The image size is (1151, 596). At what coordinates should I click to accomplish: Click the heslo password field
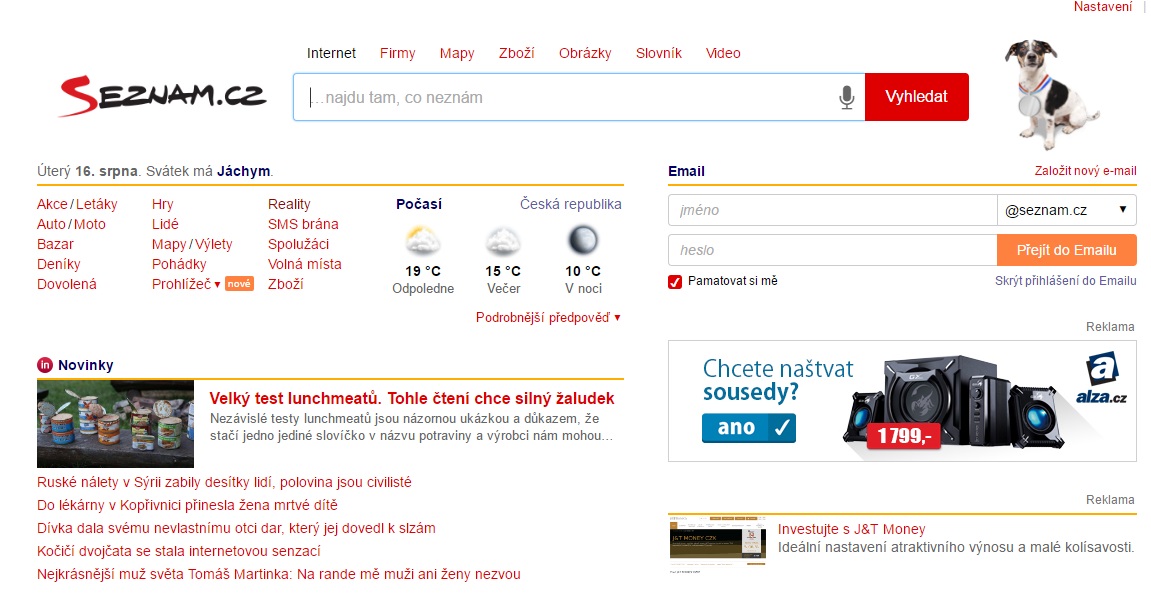832,250
